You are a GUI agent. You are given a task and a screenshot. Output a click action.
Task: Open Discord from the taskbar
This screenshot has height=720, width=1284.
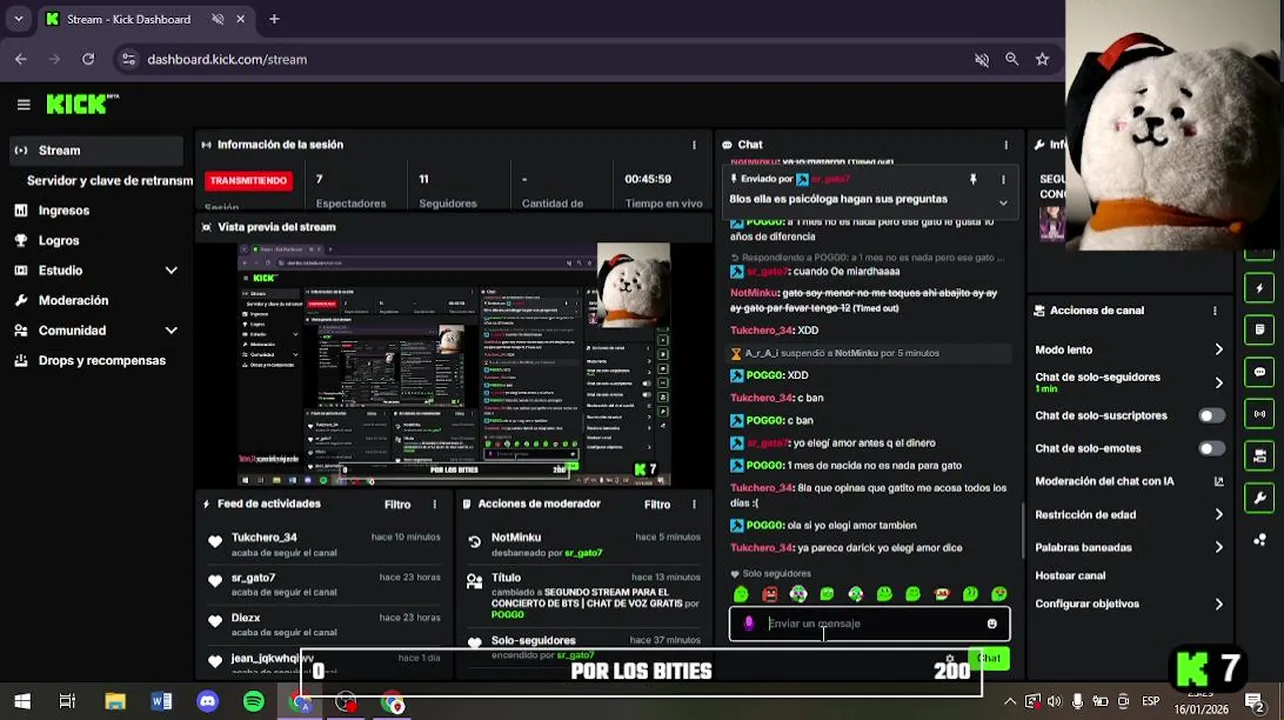coord(207,702)
